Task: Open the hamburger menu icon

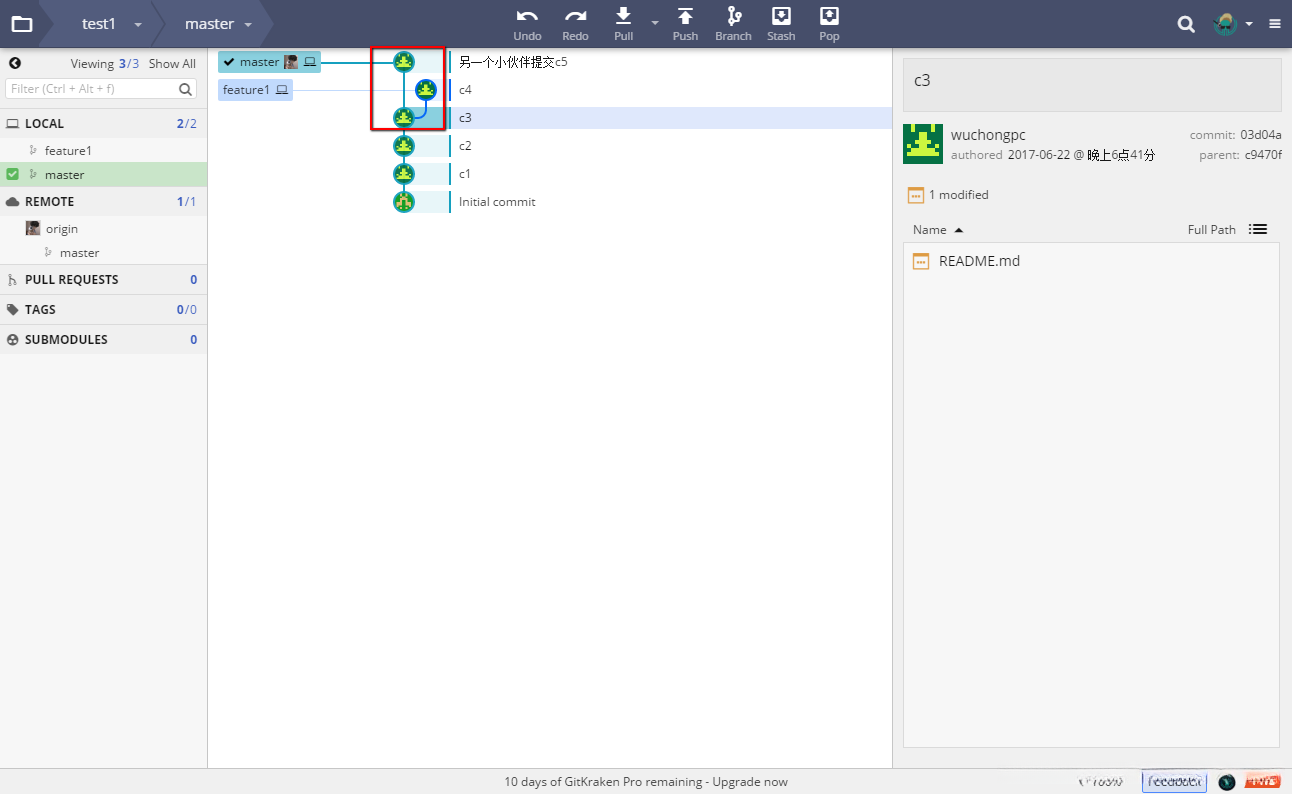Action: pos(1275,24)
